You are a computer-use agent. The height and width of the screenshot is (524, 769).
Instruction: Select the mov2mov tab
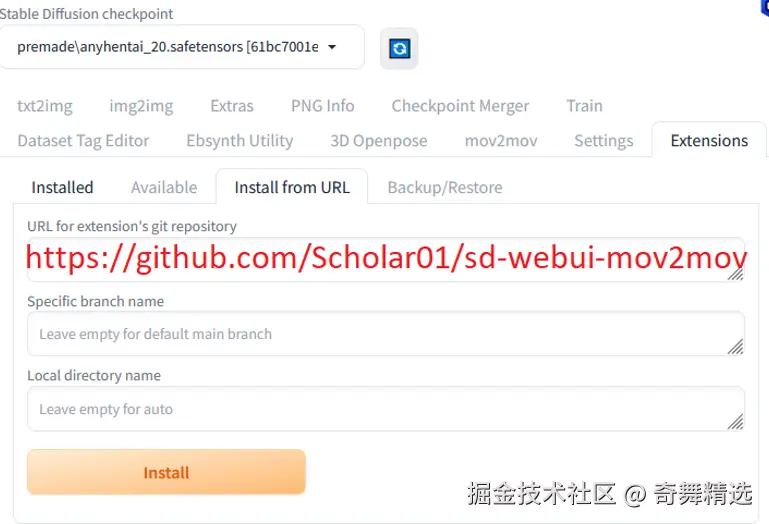[x=501, y=141]
